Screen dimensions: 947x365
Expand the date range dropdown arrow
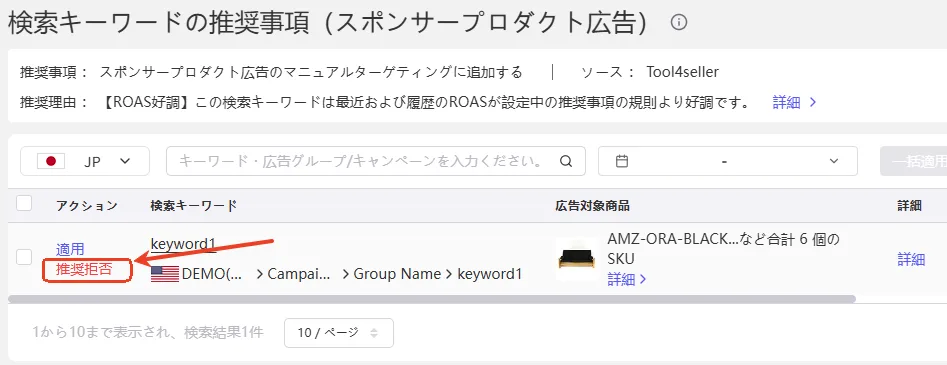pos(834,161)
